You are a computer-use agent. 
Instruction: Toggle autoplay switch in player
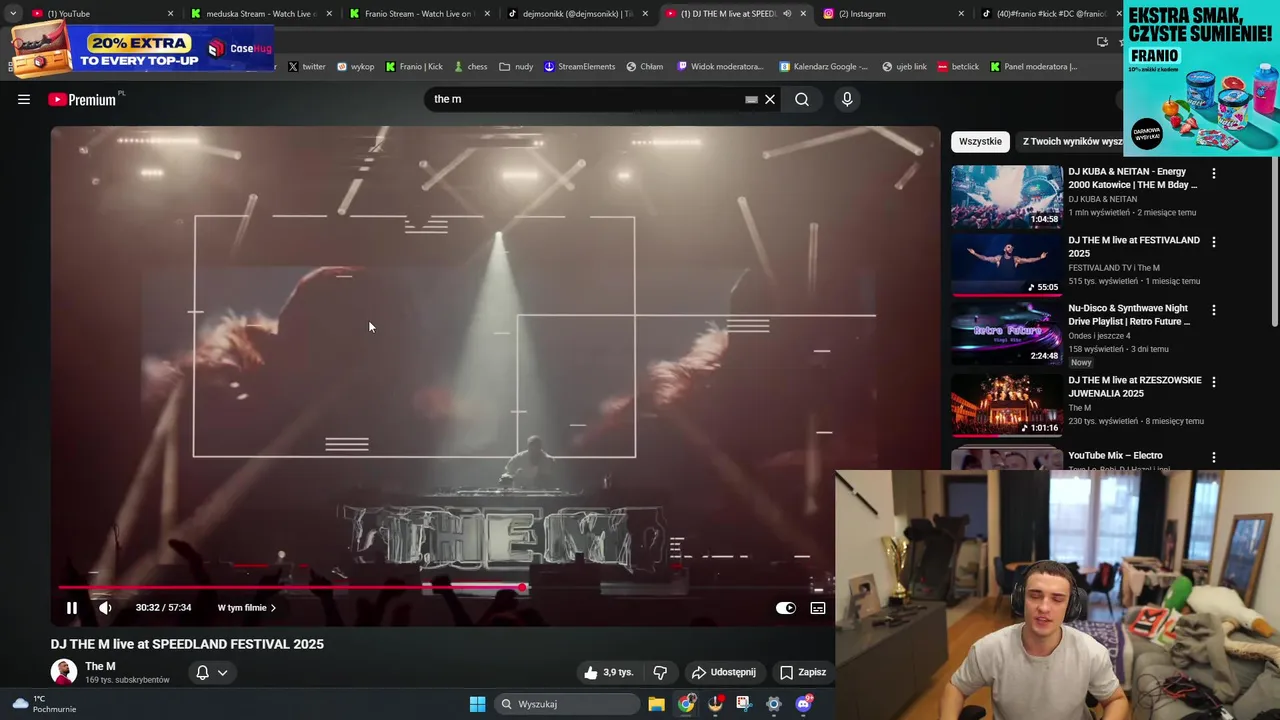coord(786,608)
